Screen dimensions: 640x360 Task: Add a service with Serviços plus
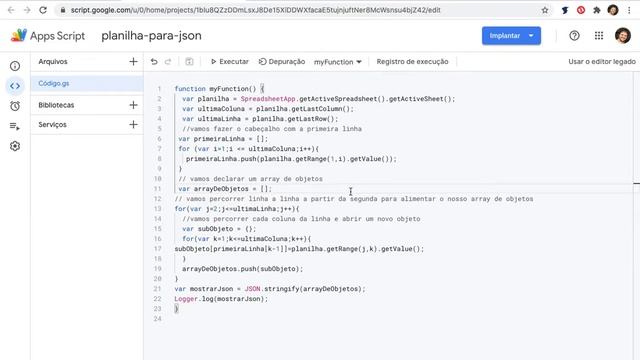(133, 124)
